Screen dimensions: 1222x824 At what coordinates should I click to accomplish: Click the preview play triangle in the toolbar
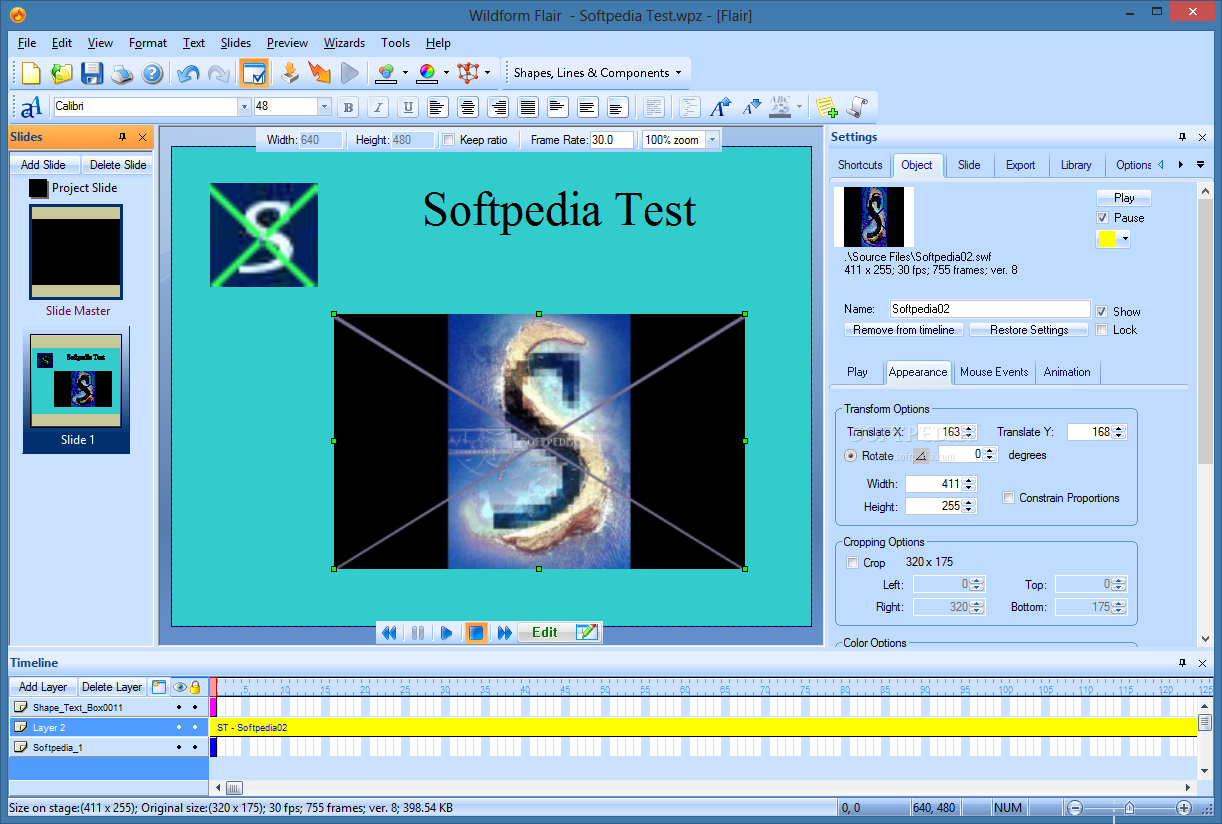(x=349, y=73)
